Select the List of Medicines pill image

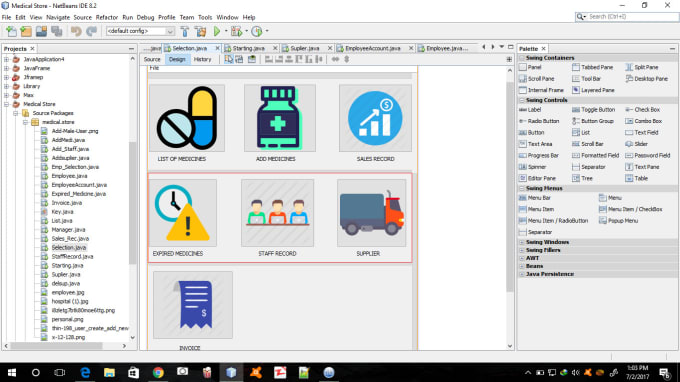point(187,118)
